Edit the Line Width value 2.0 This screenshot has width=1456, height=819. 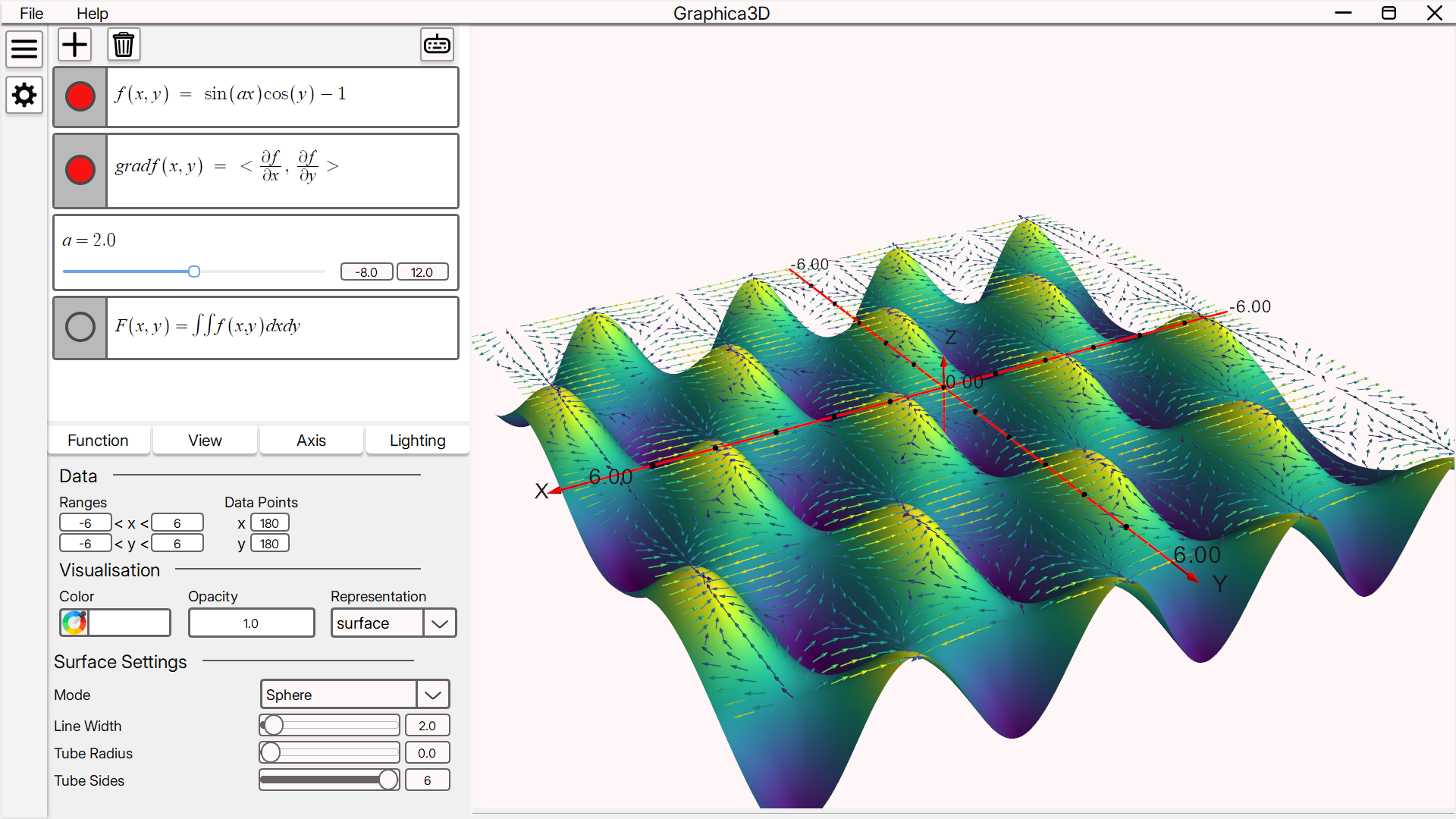tap(428, 726)
